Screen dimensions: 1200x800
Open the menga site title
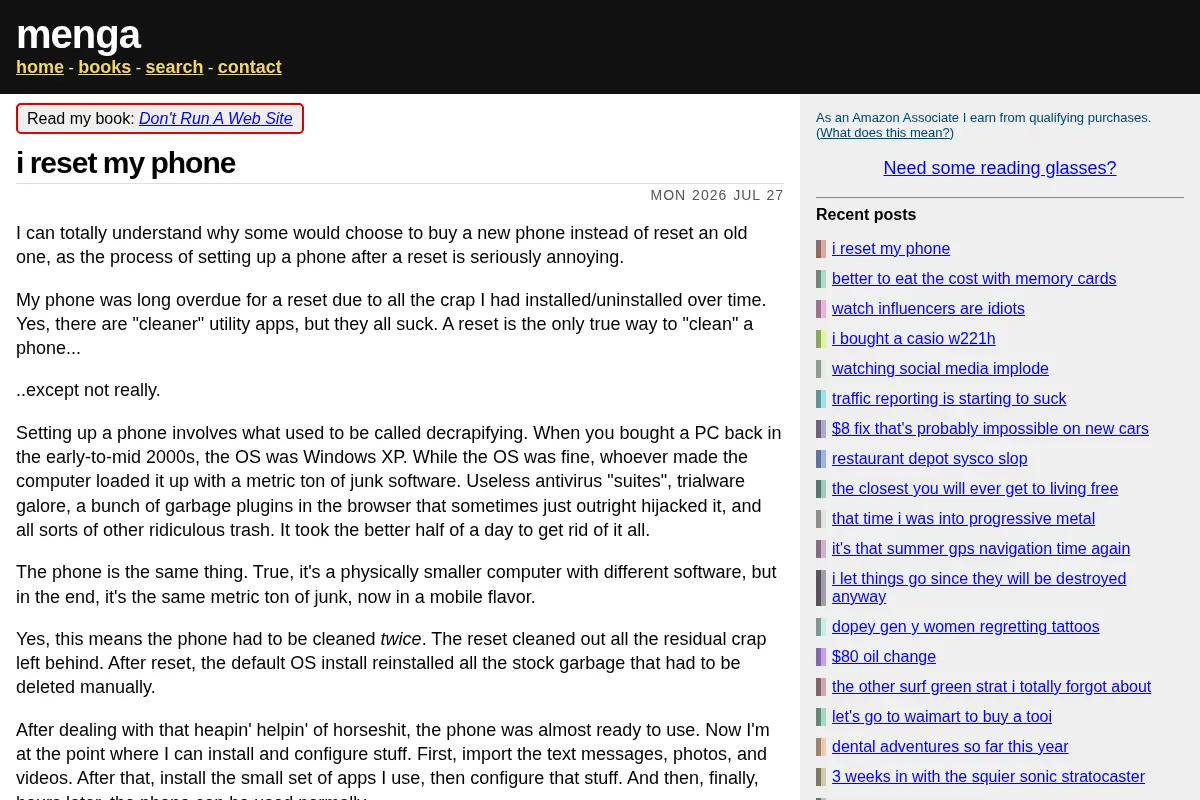click(x=78, y=34)
